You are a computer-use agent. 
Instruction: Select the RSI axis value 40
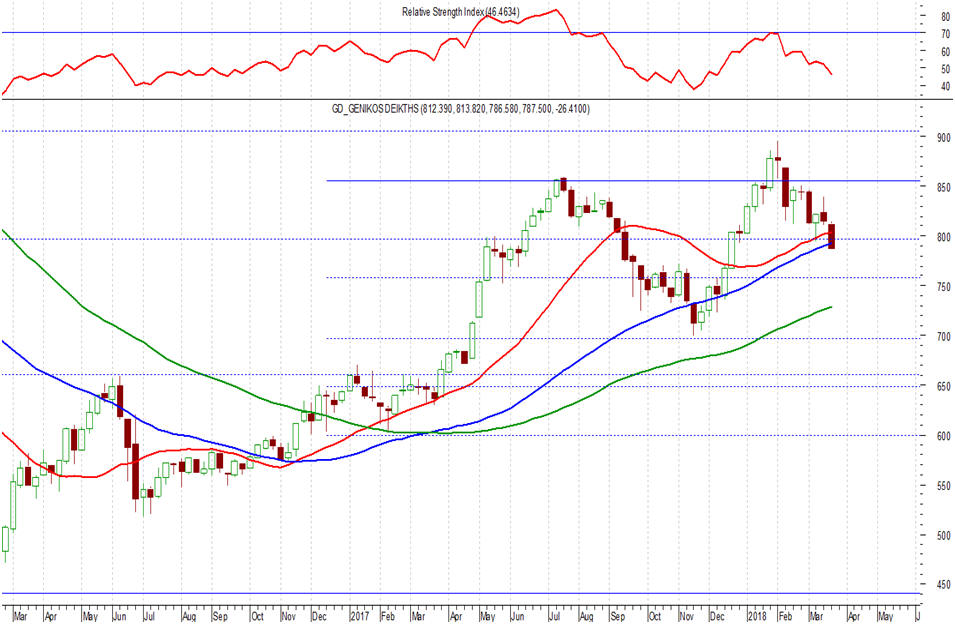[945, 86]
